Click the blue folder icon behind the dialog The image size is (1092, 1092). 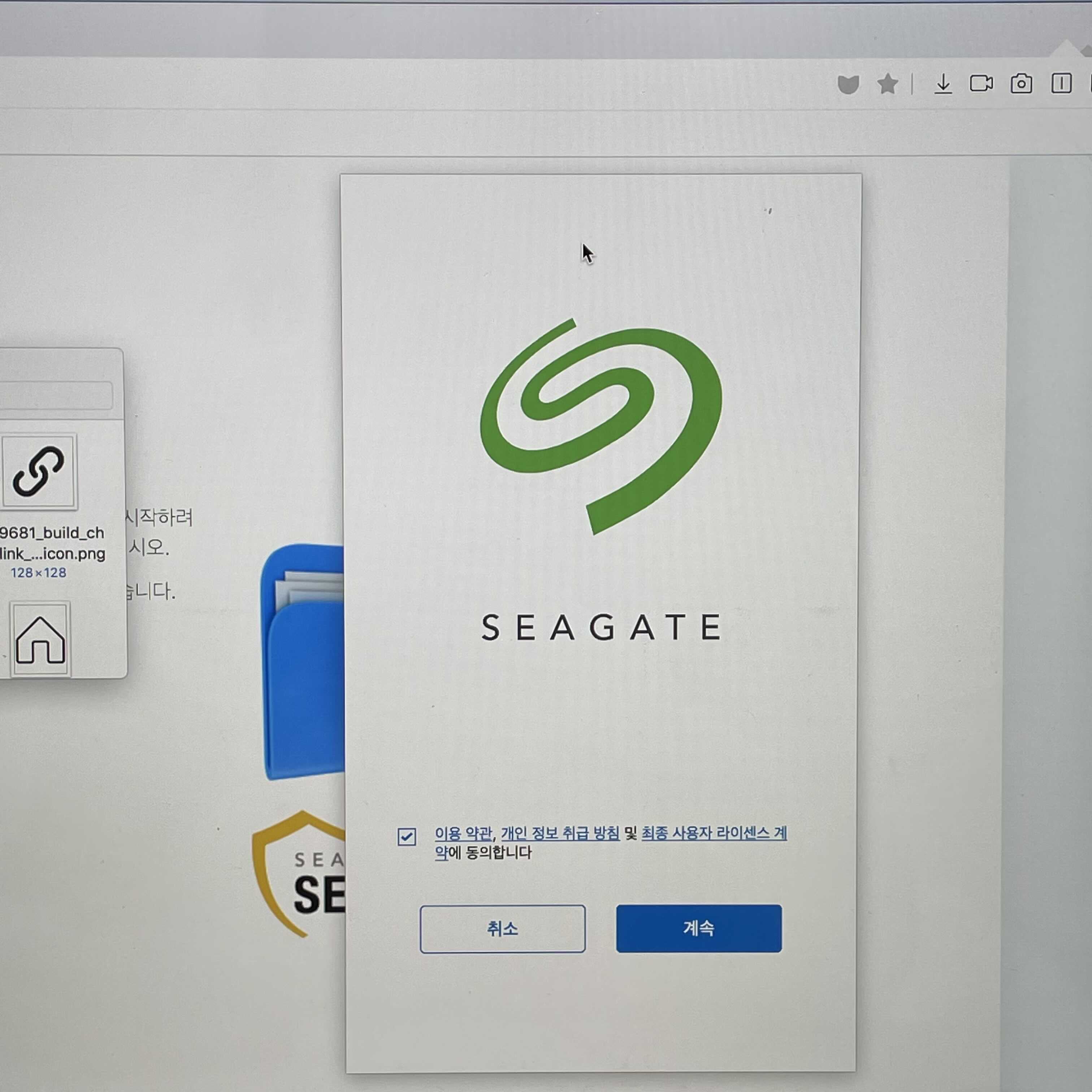(x=302, y=661)
